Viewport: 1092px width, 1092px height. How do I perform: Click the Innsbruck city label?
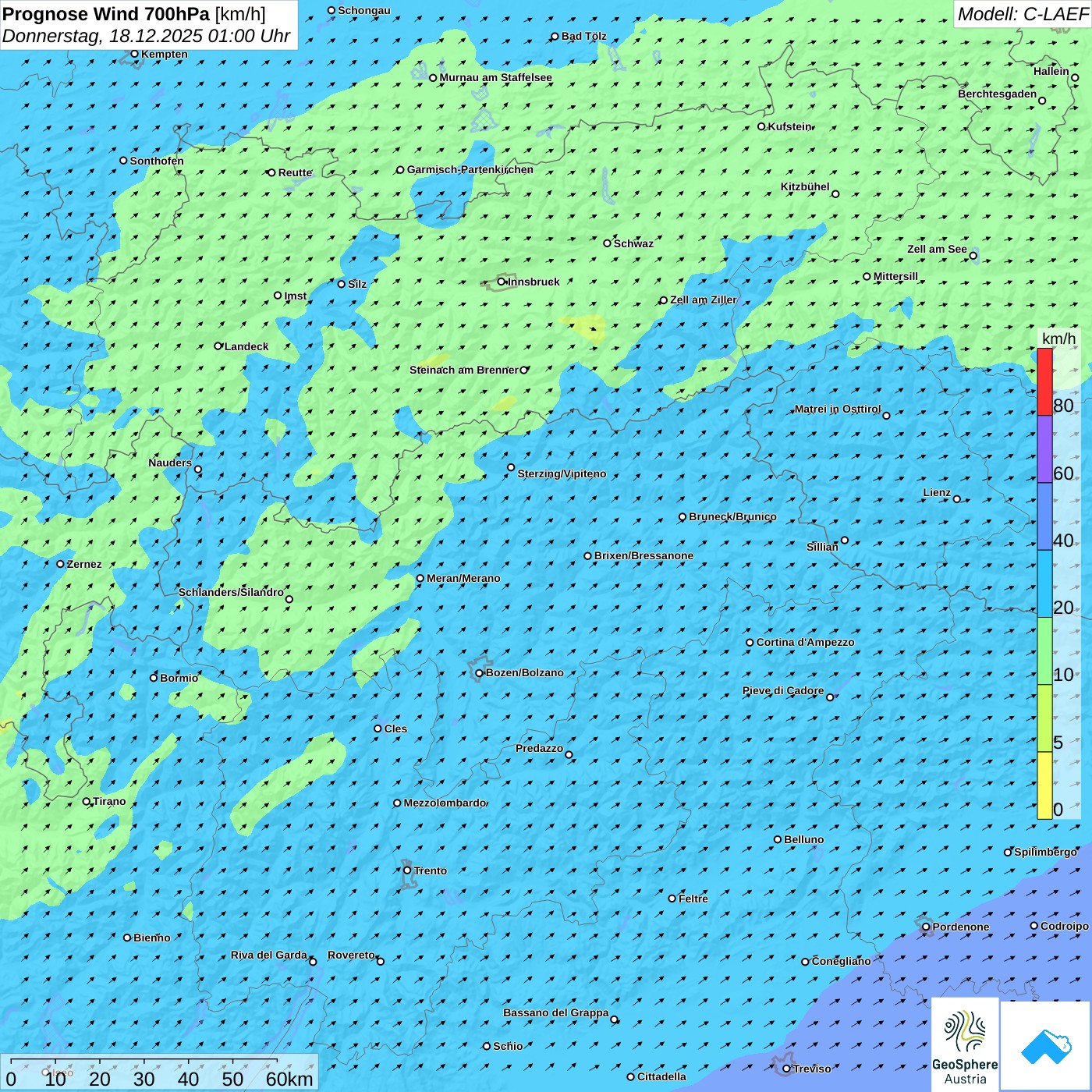pyautogui.click(x=534, y=282)
